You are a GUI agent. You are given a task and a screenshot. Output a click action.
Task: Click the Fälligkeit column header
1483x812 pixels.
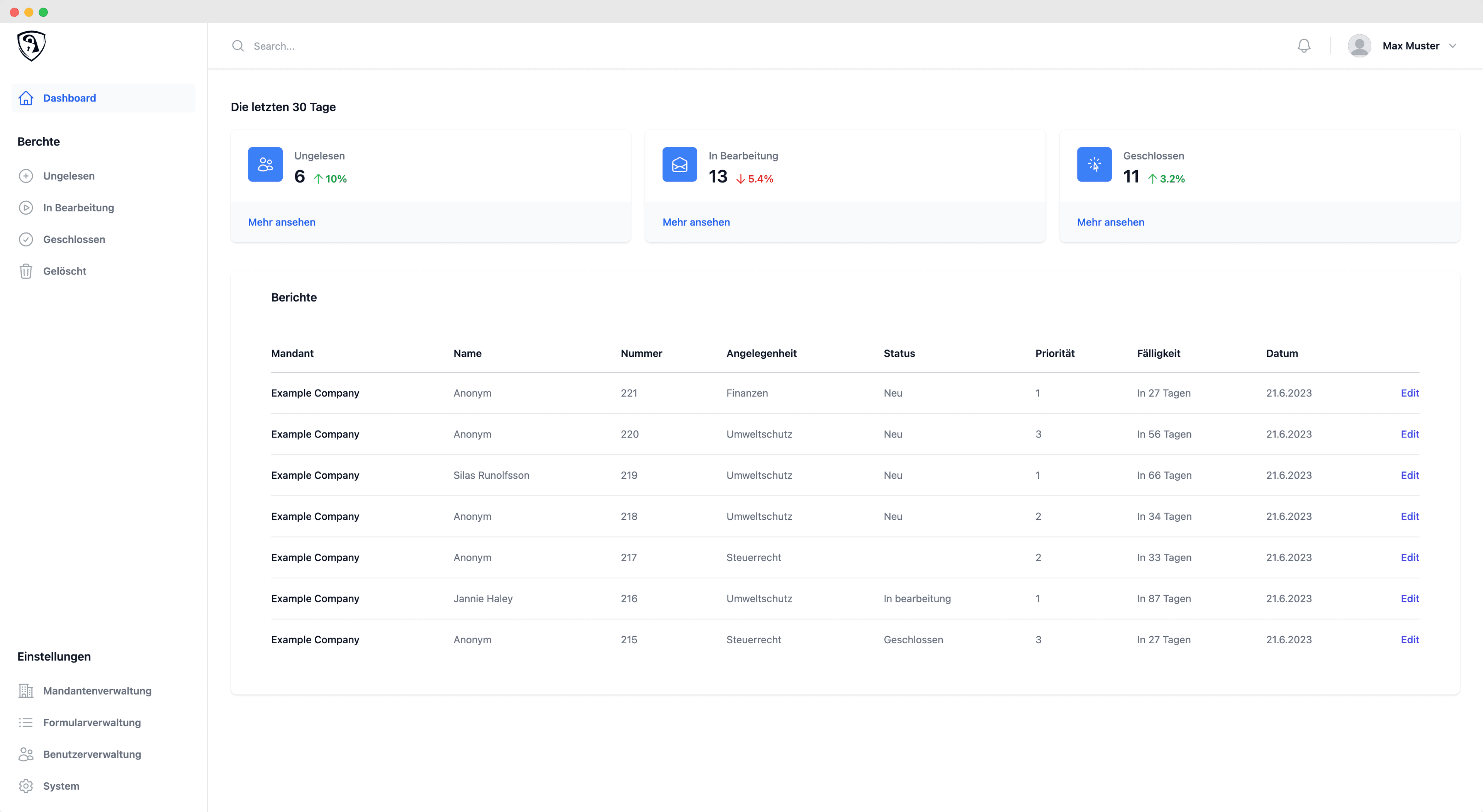click(1158, 353)
